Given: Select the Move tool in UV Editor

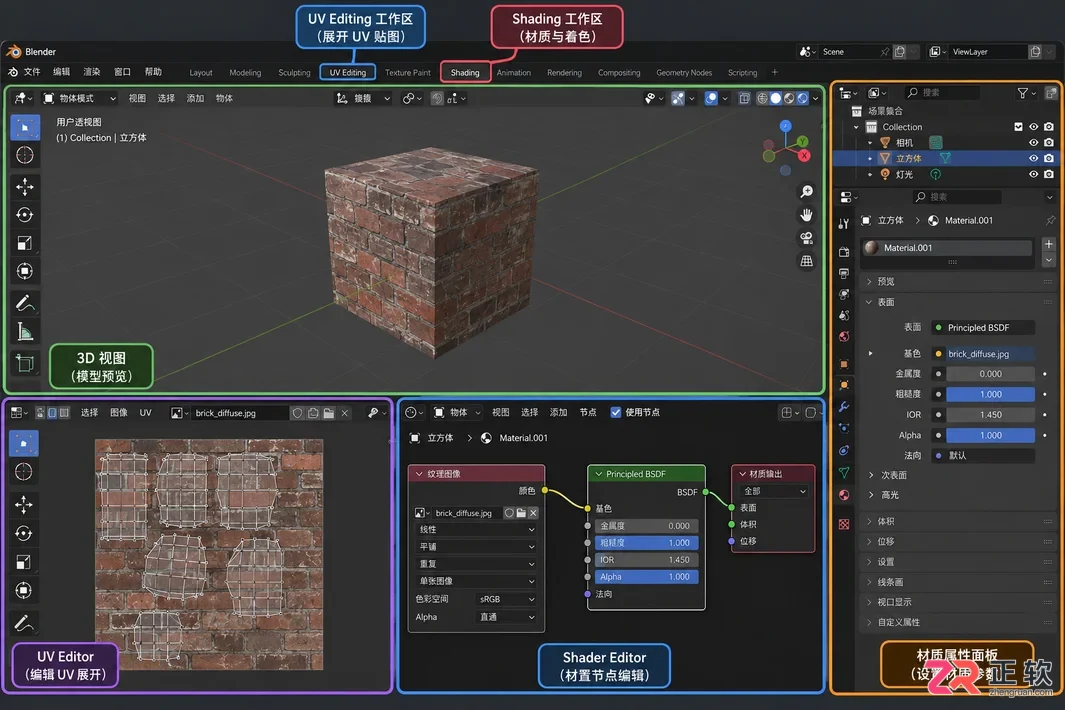Looking at the screenshot, I should (23, 504).
